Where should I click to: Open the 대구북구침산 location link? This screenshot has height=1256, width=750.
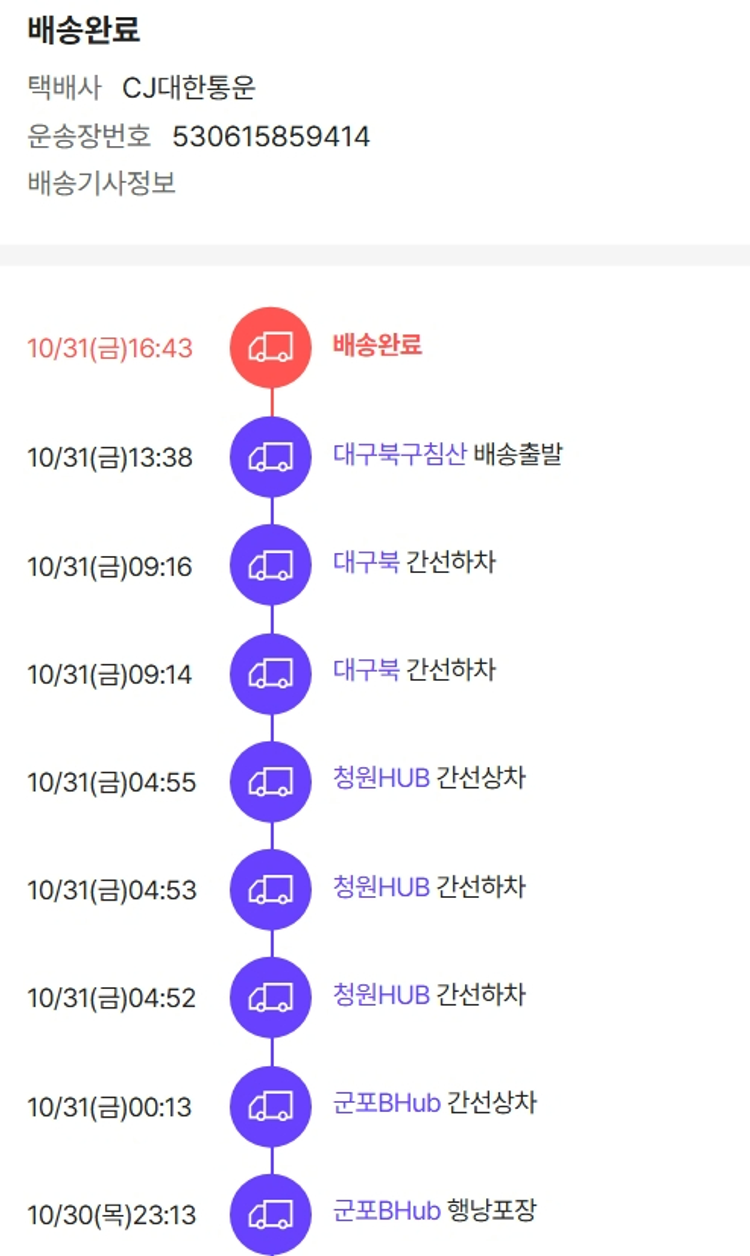(x=399, y=455)
